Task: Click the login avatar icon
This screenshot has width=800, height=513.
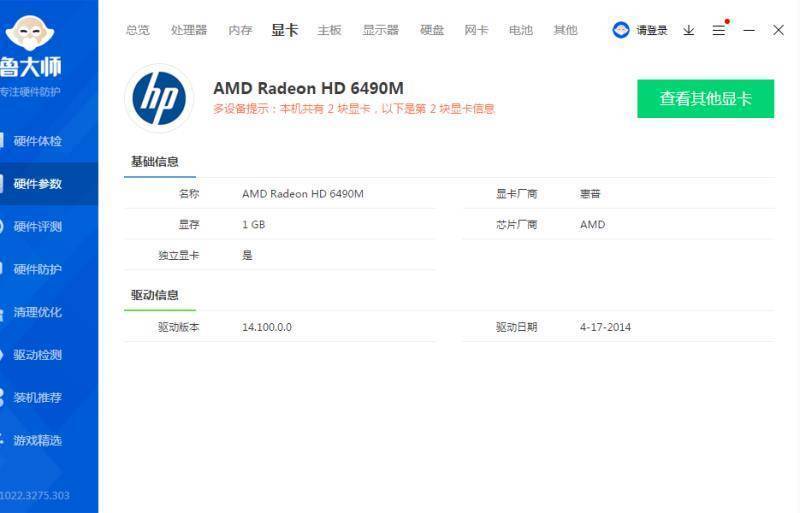Action: pos(621,30)
